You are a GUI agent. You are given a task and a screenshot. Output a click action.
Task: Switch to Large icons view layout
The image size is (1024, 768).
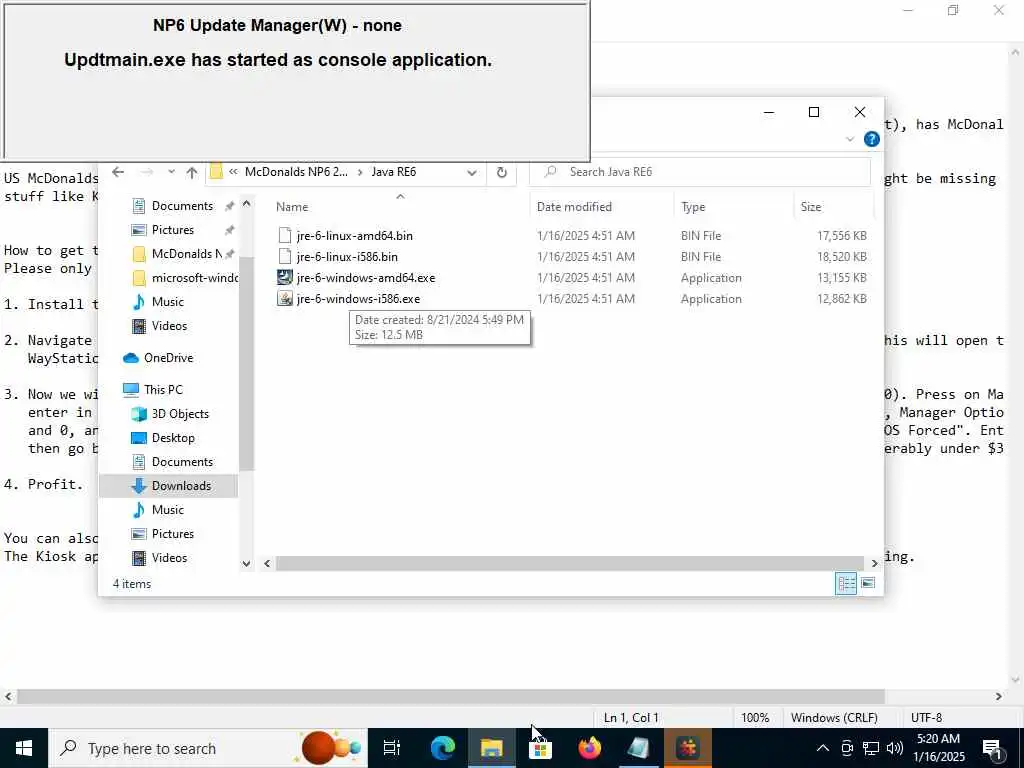[x=868, y=583]
